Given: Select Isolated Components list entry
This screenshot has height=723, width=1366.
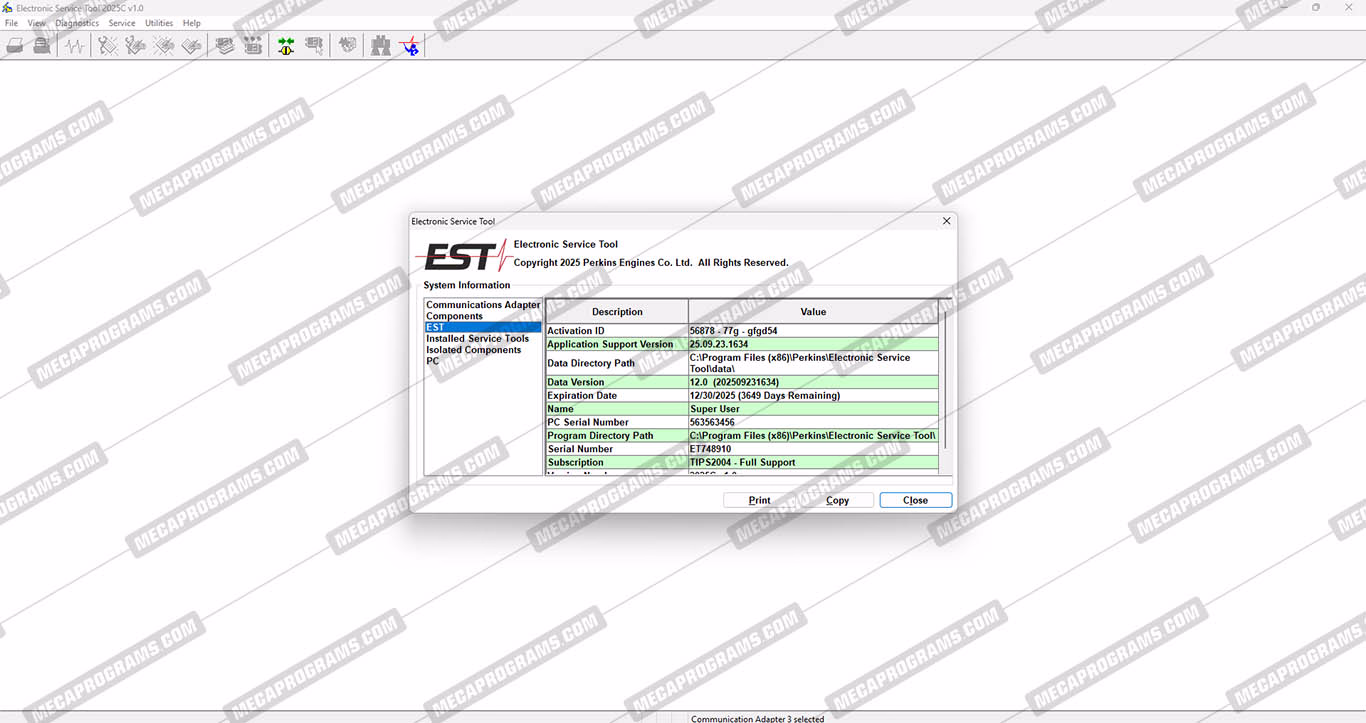Looking at the screenshot, I should pyautogui.click(x=473, y=350).
